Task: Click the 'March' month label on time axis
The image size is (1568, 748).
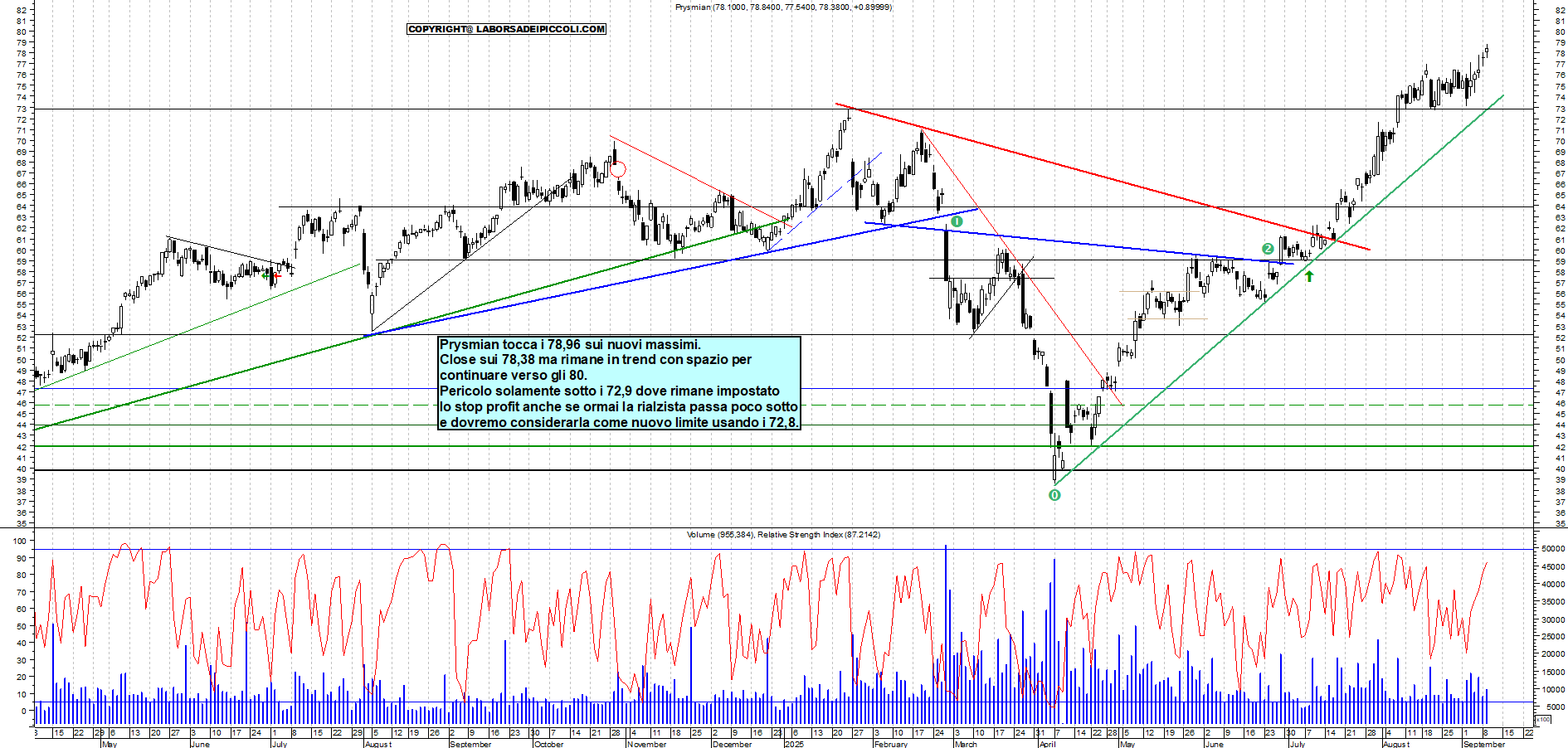Action: point(966,744)
